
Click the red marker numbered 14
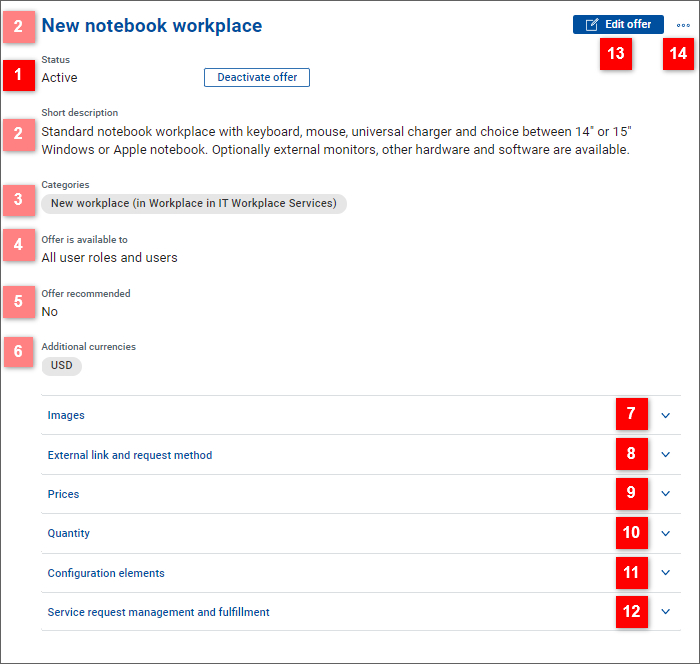pos(678,54)
